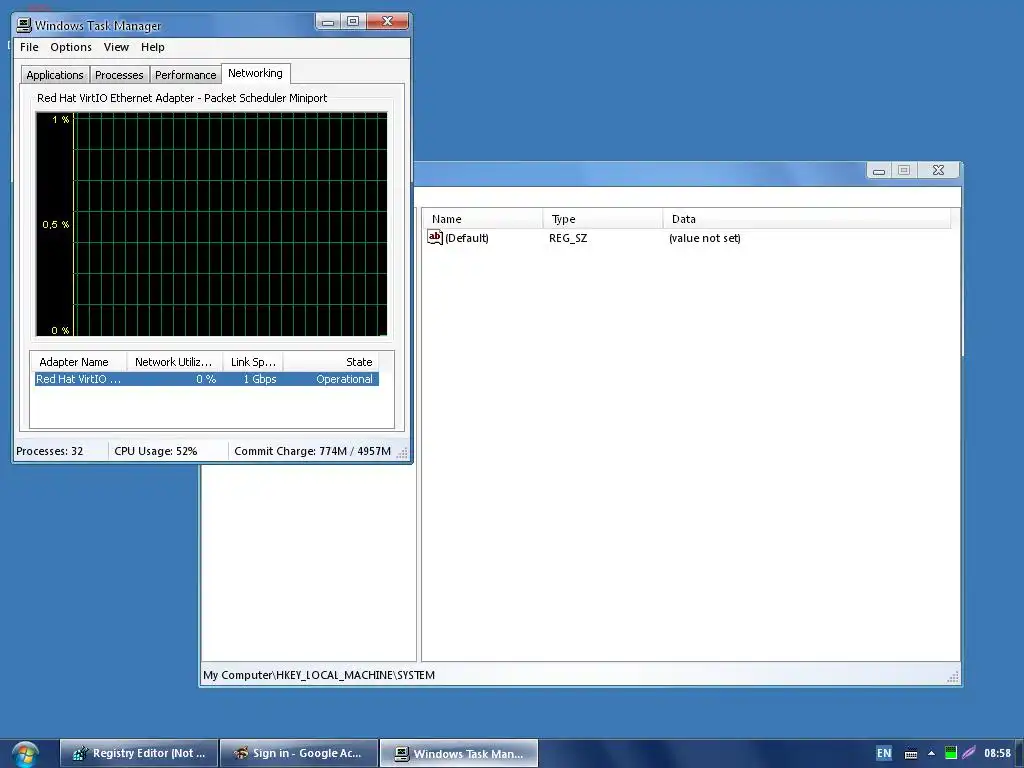Select the Red Hat VirtIO adapter row
The width and height of the screenshot is (1024, 768).
[206, 379]
